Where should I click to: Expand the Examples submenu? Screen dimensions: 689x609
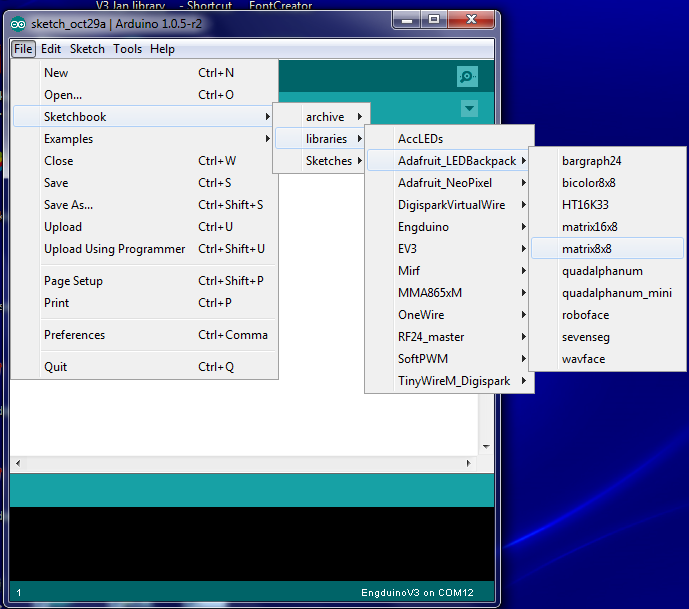145,139
